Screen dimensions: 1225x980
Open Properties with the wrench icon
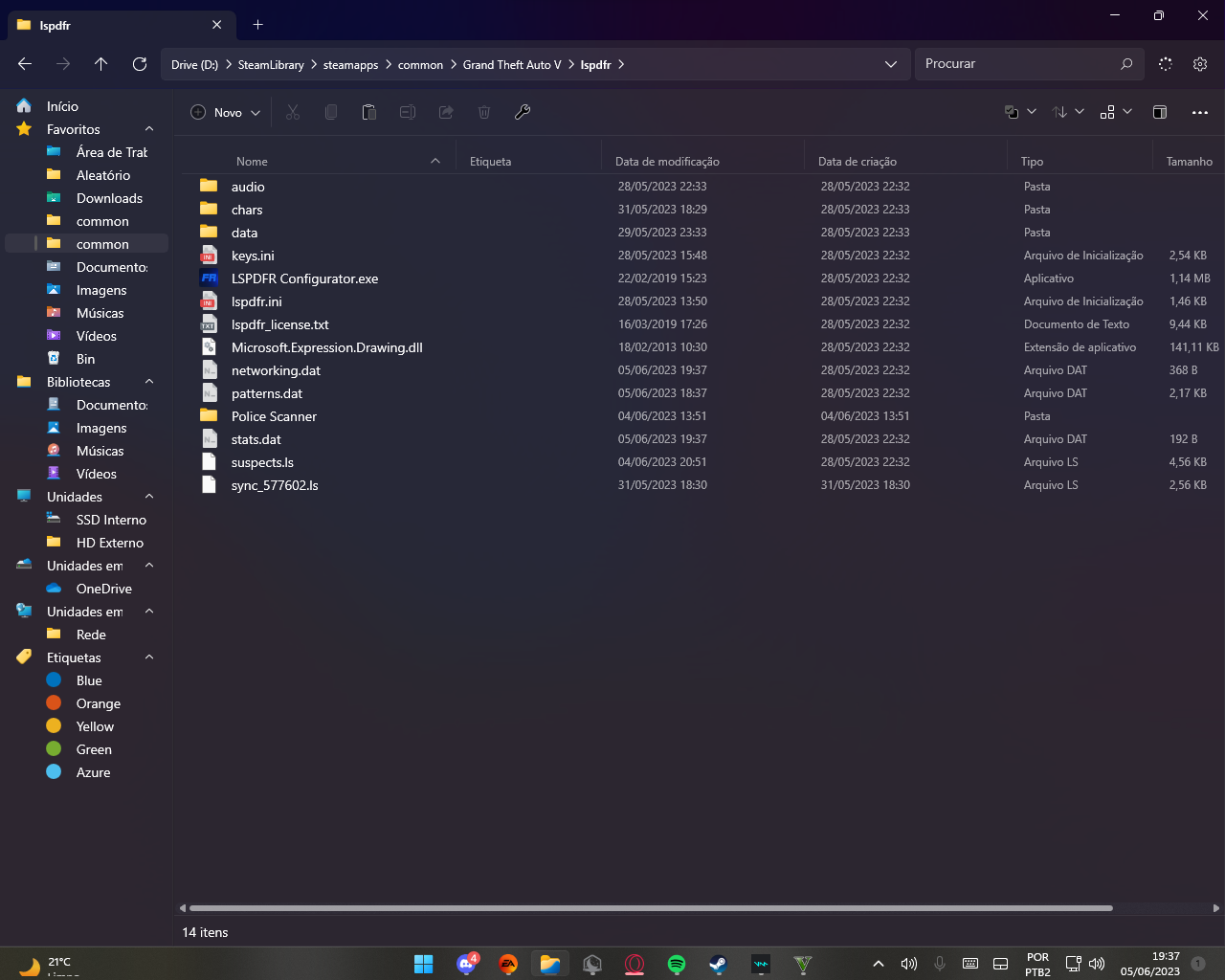point(523,112)
